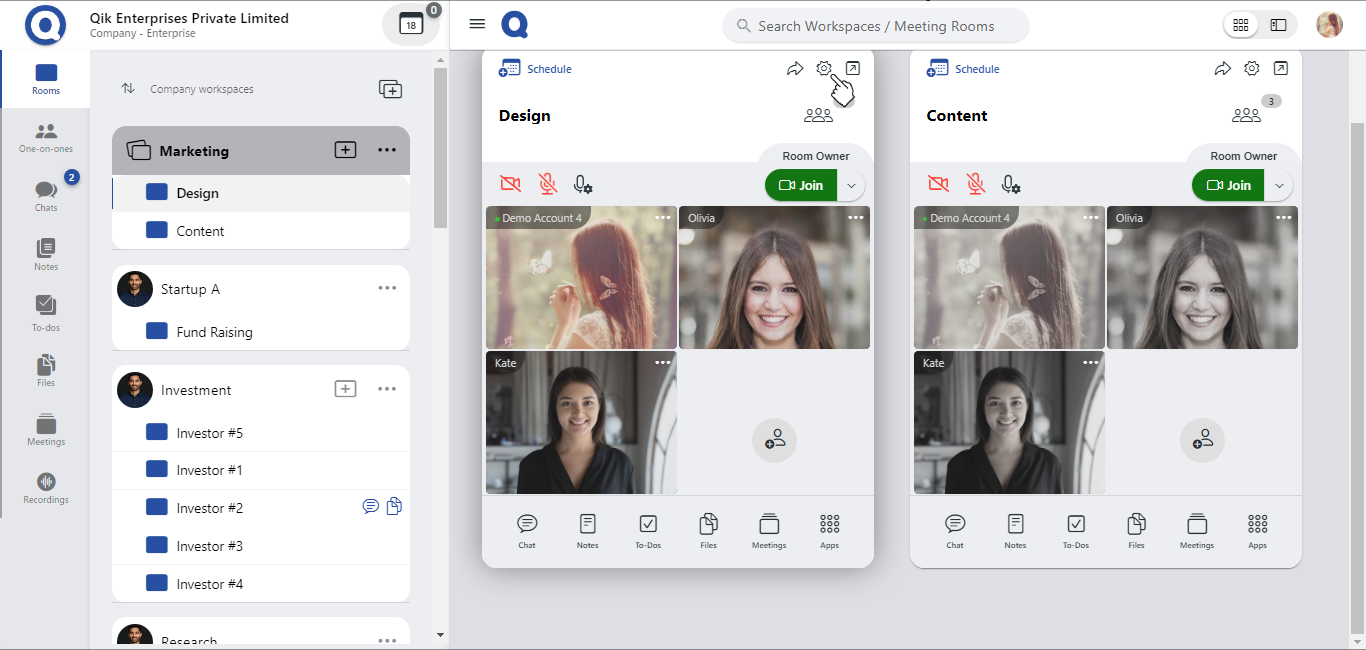Click Search Workspaces / Meeting Rooms field
Screen dimensions: 1366x650
[875, 26]
